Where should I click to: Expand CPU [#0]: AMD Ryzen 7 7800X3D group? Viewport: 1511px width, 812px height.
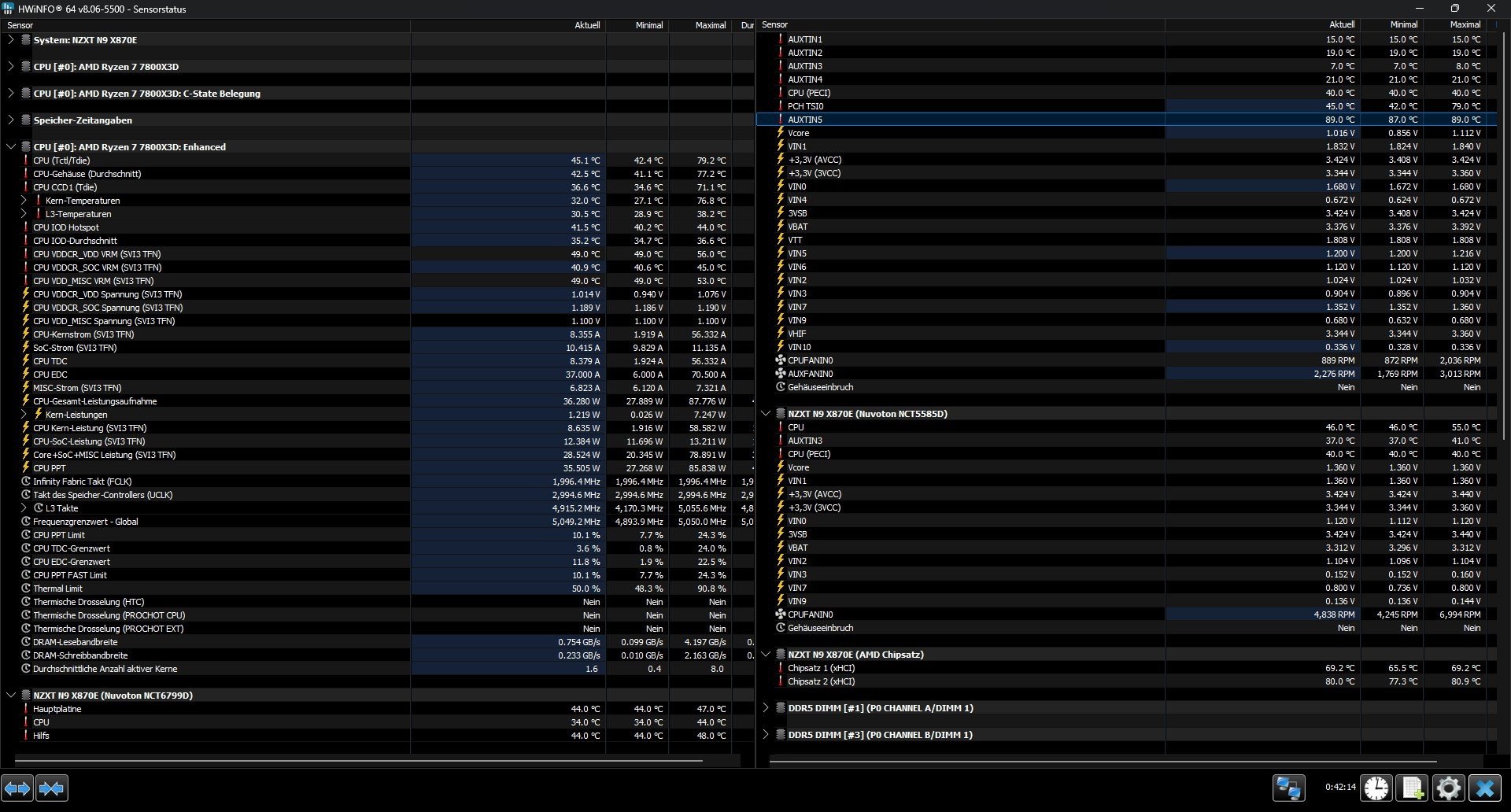11,67
